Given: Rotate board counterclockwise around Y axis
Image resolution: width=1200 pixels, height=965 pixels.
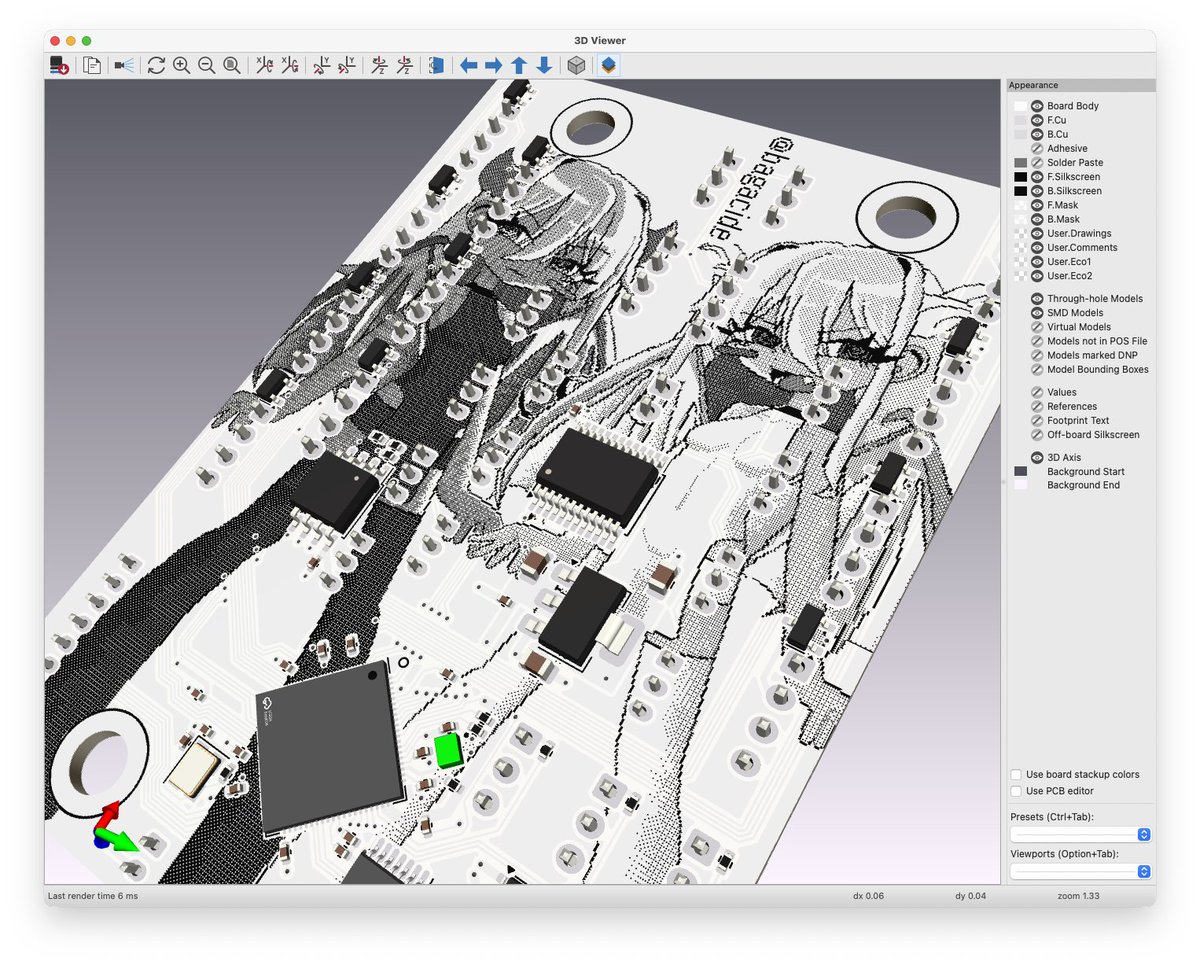Looking at the screenshot, I should [347, 65].
